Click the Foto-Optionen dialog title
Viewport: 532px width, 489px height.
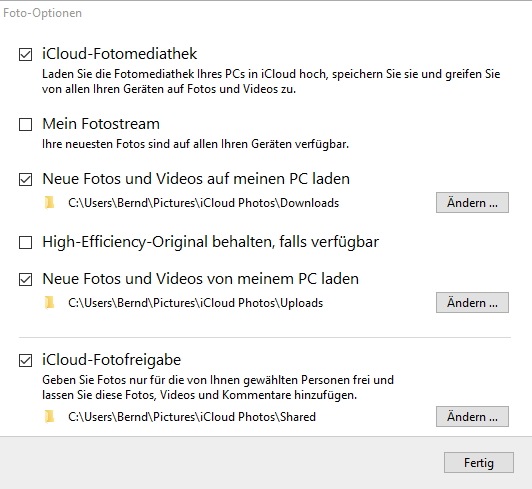click(42, 13)
